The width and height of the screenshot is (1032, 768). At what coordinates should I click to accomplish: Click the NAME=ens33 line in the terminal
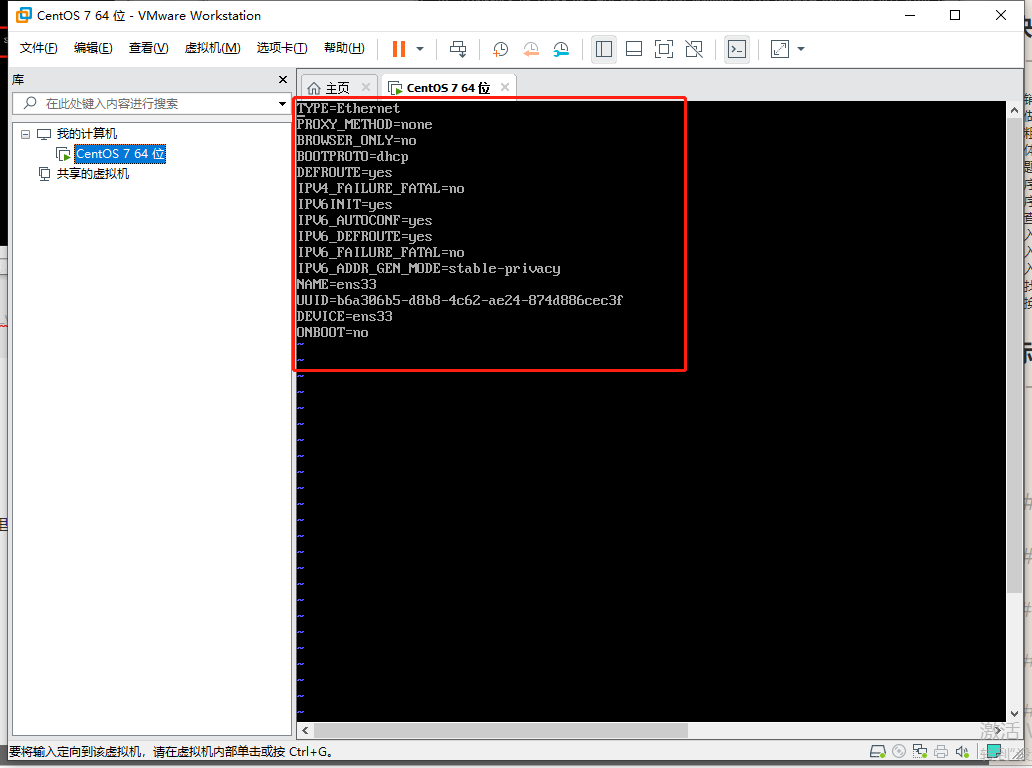(x=336, y=284)
